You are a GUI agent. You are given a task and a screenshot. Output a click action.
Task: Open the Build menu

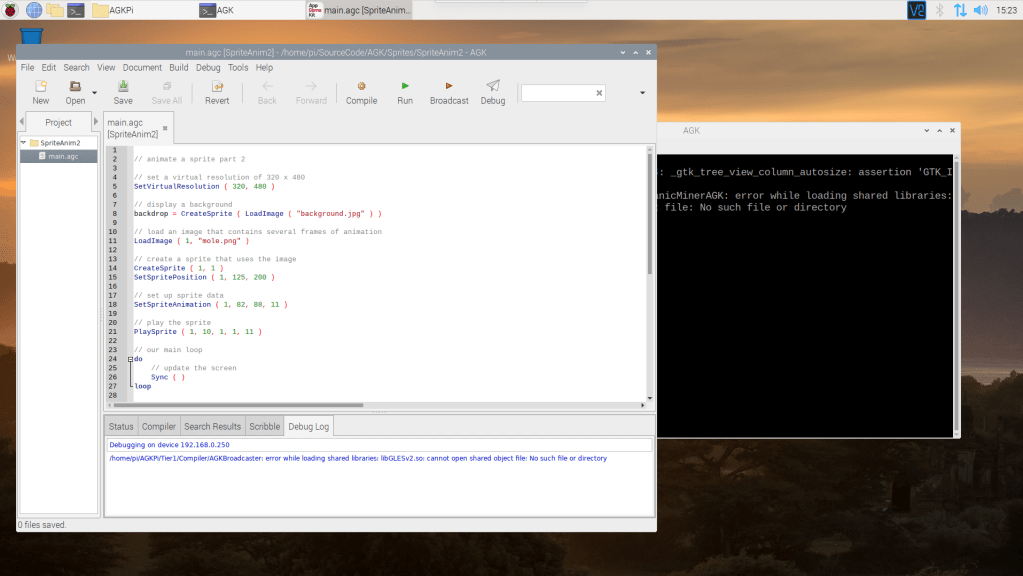coord(178,67)
